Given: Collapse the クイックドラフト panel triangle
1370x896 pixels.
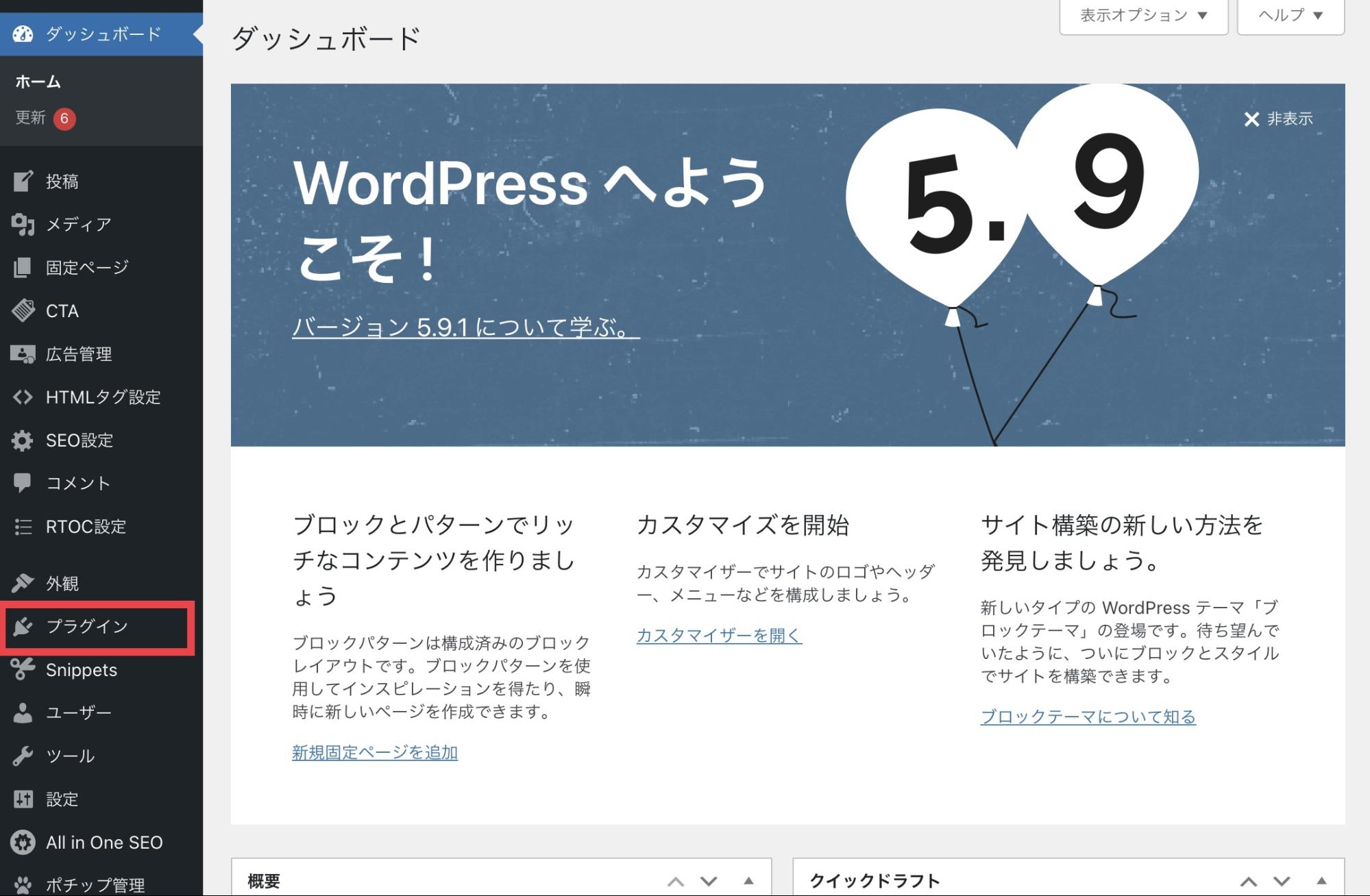Looking at the screenshot, I should (1321, 881).
